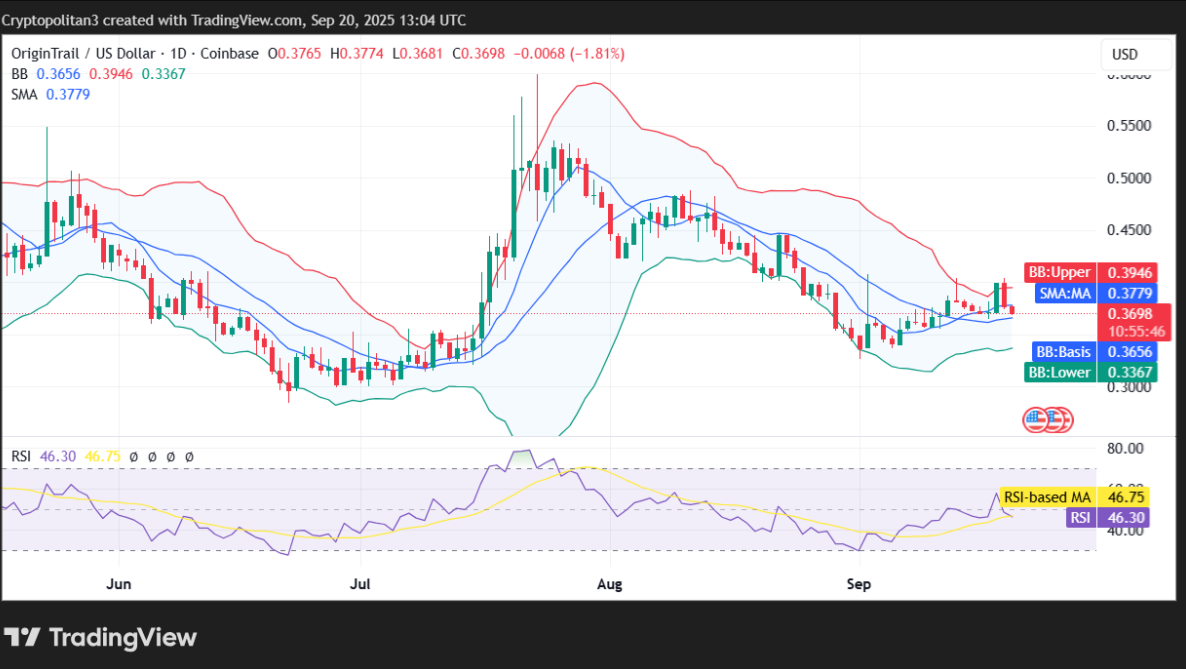The width and height of the screenshot is (1186, 669).
Task: Toggle the second ø icon in the RSI legend
Action: click(152, 456)
